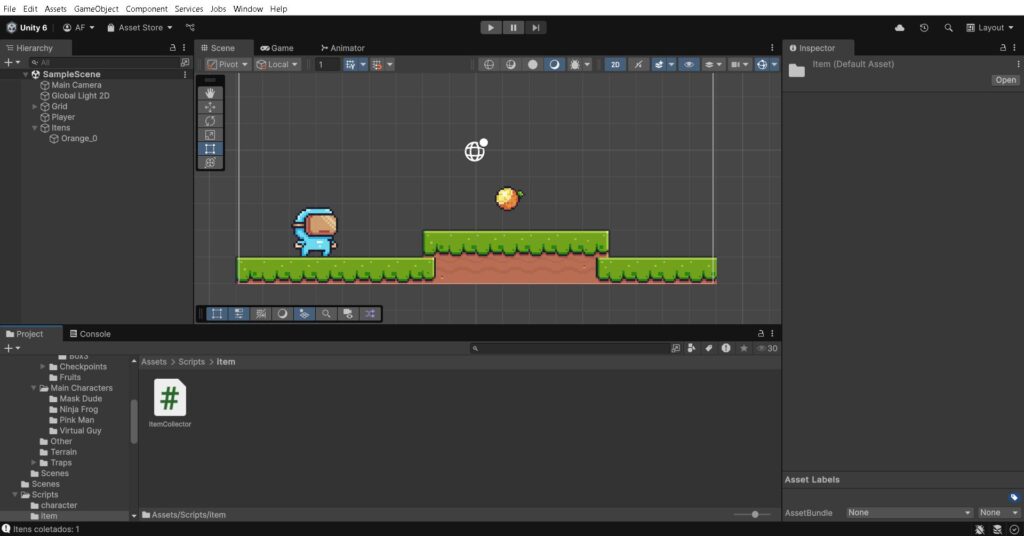Open the GameObject menu
The width and height of the screenshot is (1024, 536).
pyautogui.click(x=96, y=8)
